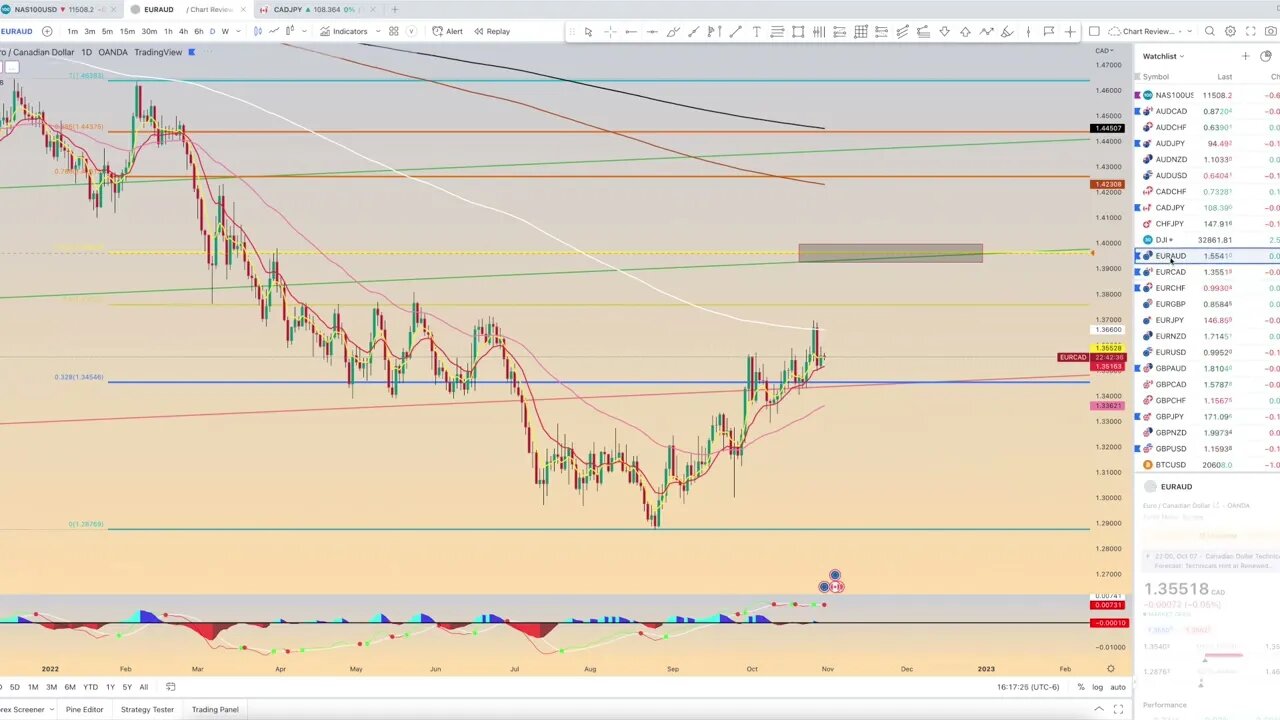
Task: Open the Indicators dialog
Action: [x=342, y=31]
